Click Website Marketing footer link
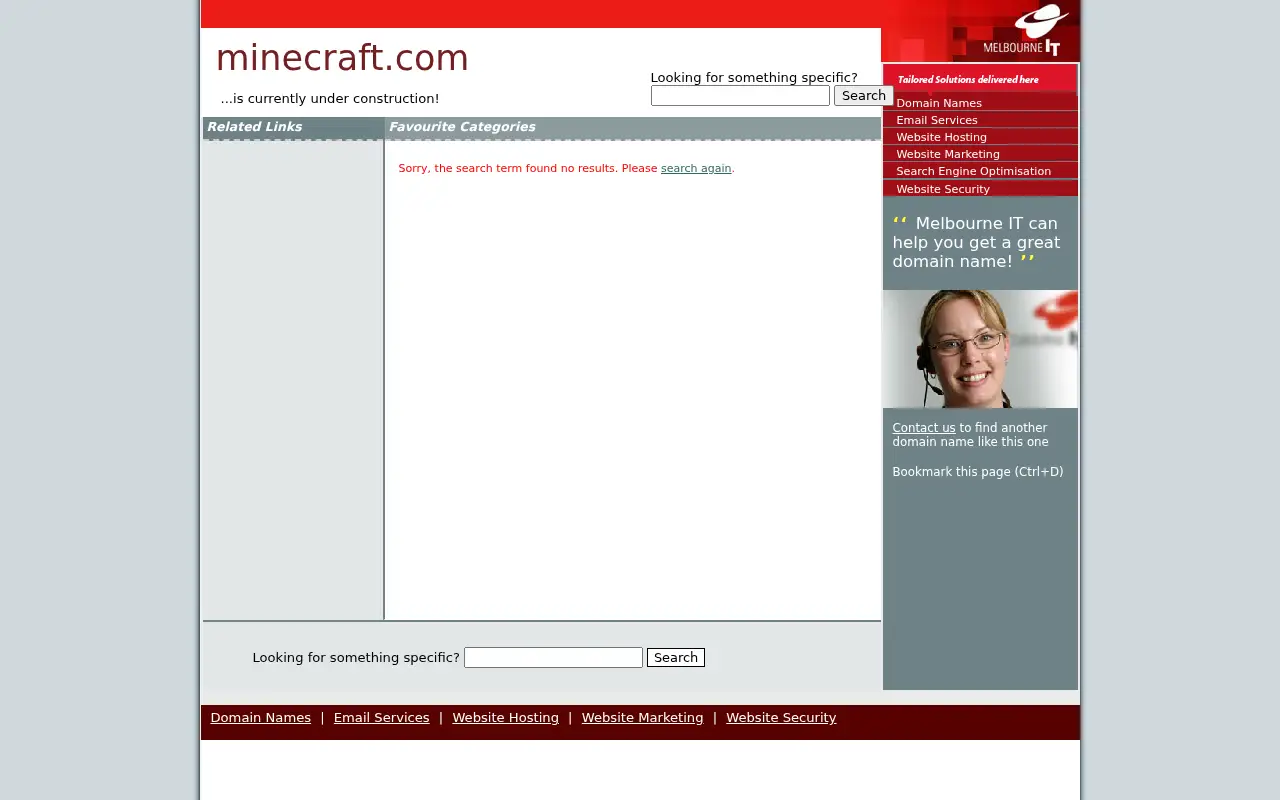Image resolution: width=1280 pixels, height=800 pixels. pyautogui.click(x=642, y=717)
